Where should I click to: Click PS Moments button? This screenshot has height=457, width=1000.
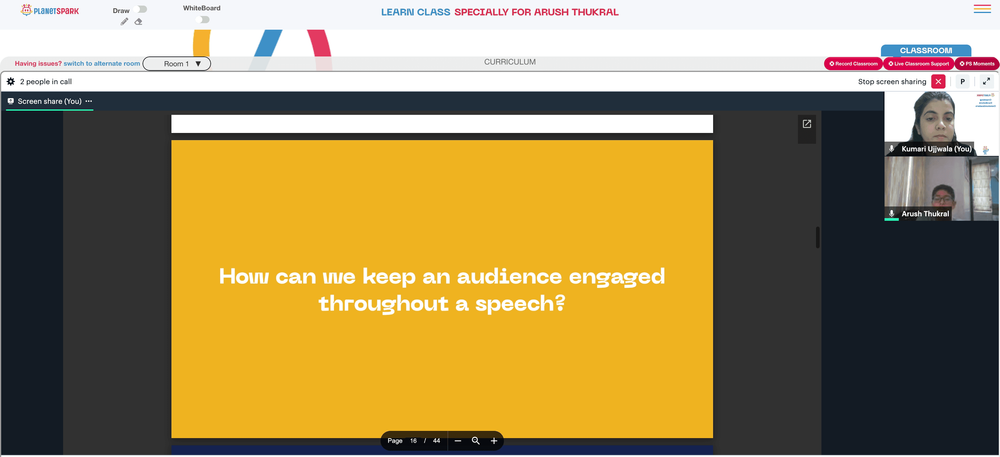coord(976,64)
